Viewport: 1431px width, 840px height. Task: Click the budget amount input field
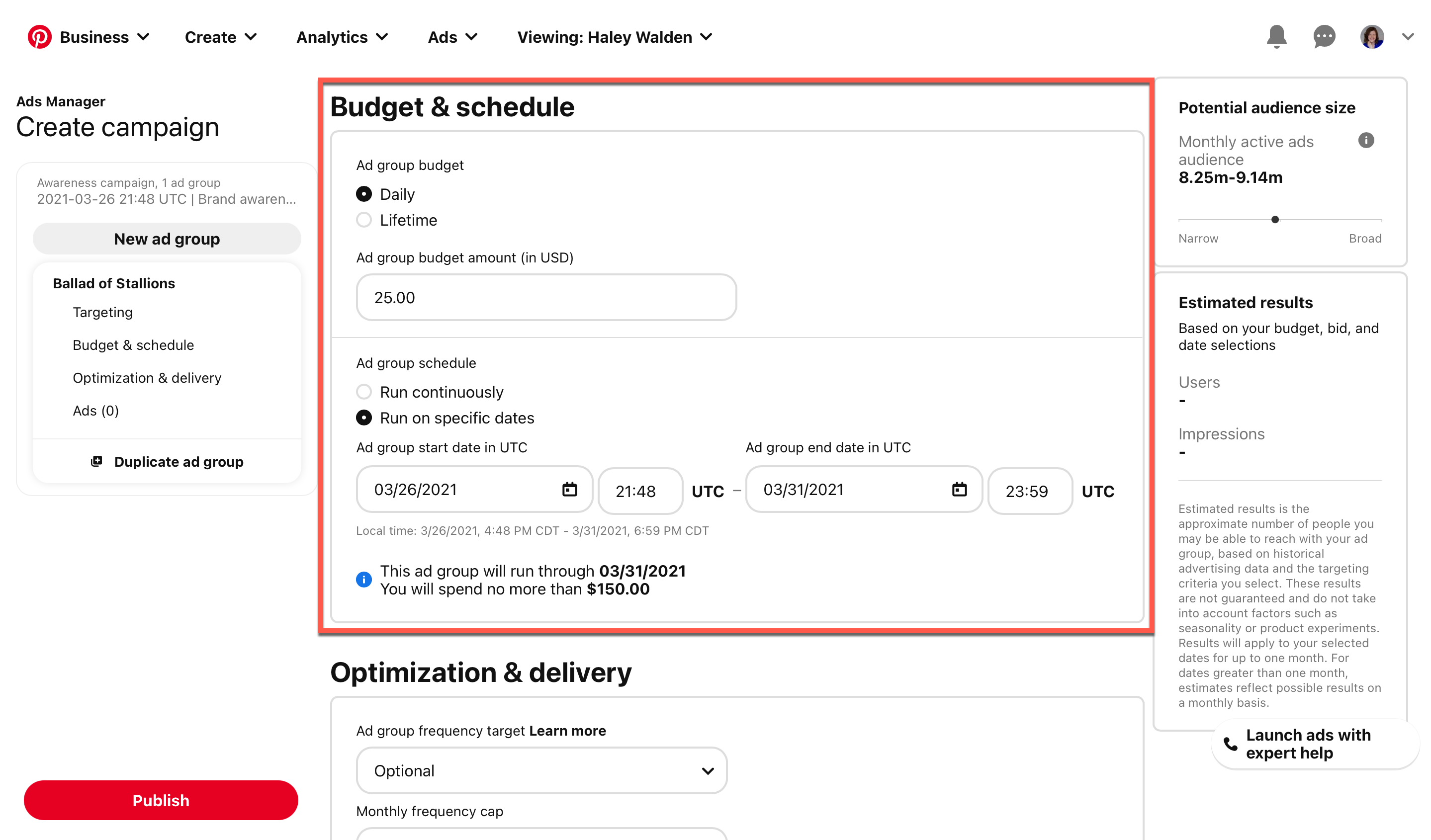click(x=546, y=297)
